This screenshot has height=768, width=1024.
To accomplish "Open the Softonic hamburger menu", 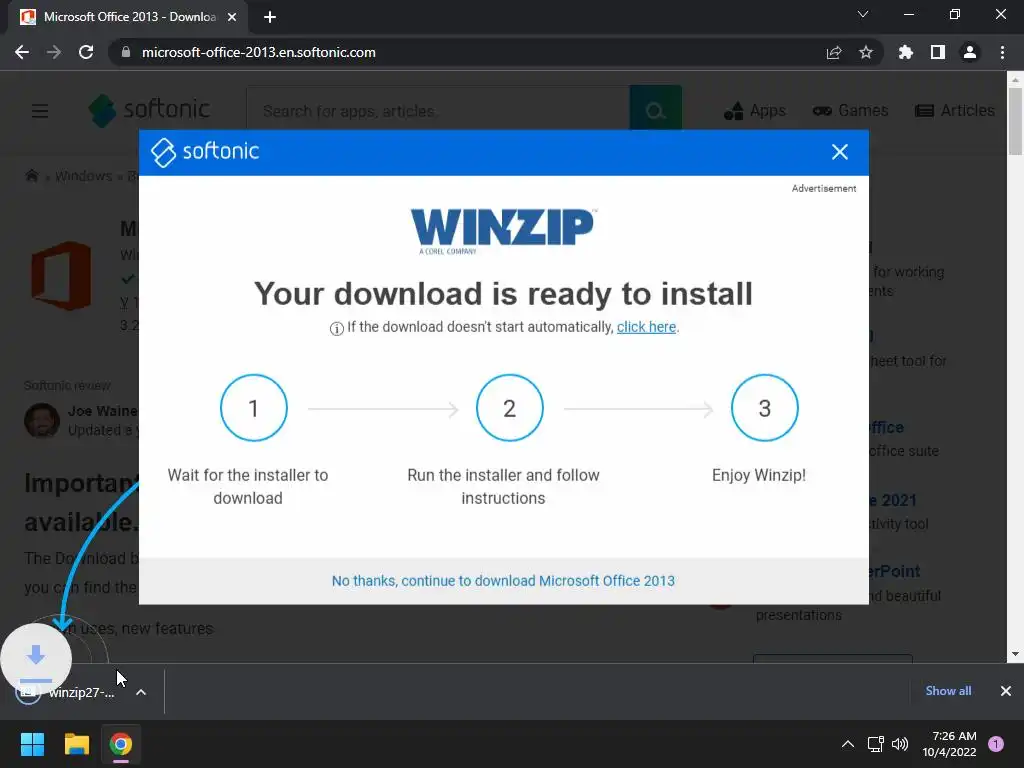I will (40, 111).
